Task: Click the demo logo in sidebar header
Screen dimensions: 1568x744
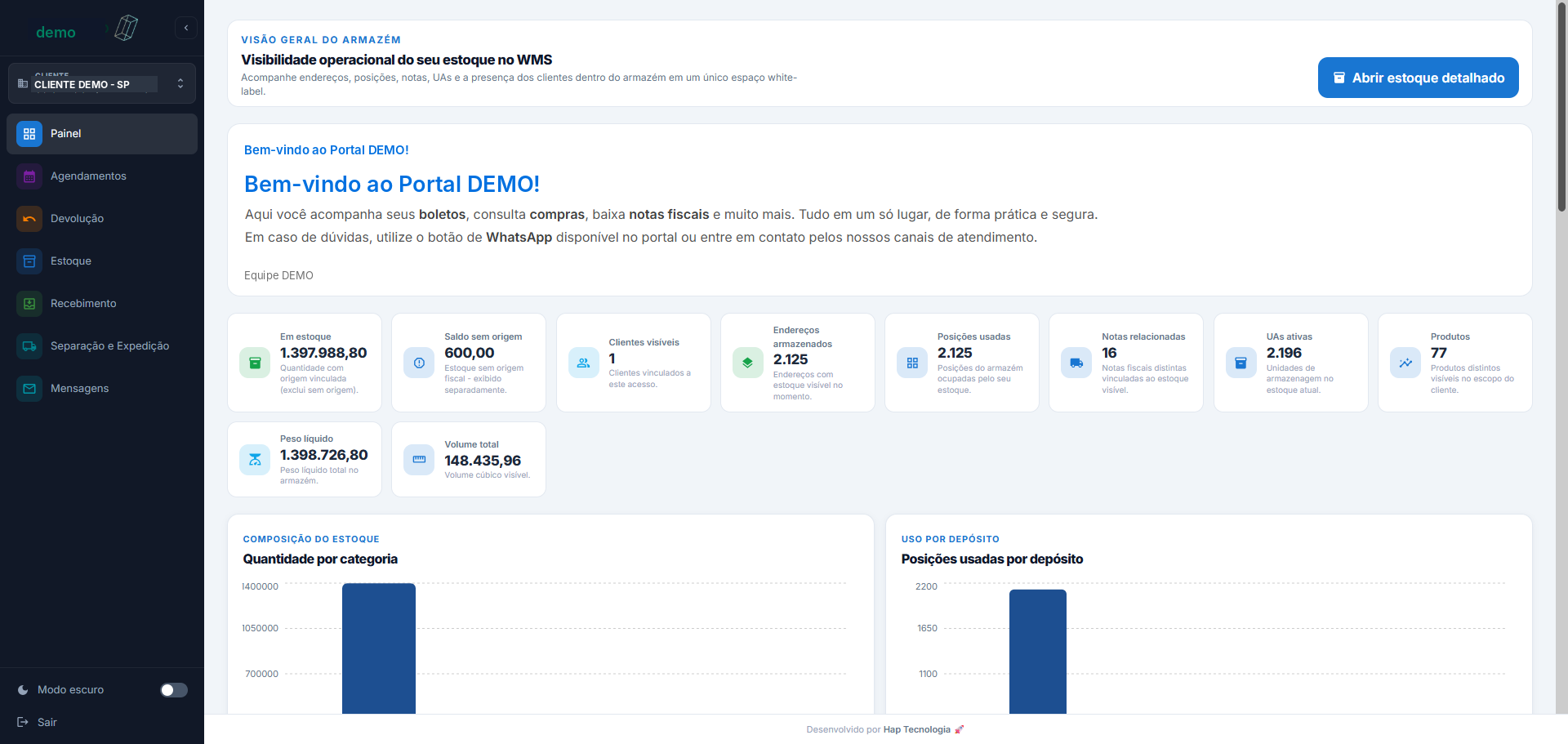Action: (x=87, y=29)
